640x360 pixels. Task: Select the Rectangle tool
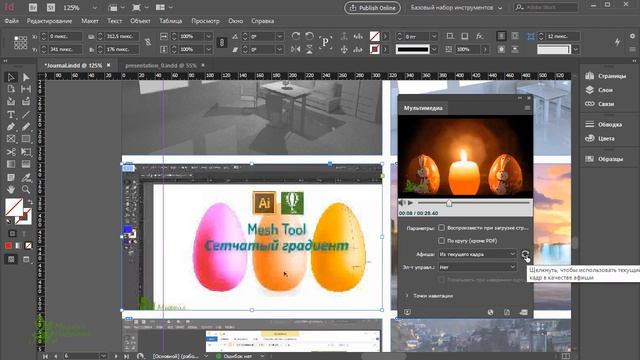point(26,139)
